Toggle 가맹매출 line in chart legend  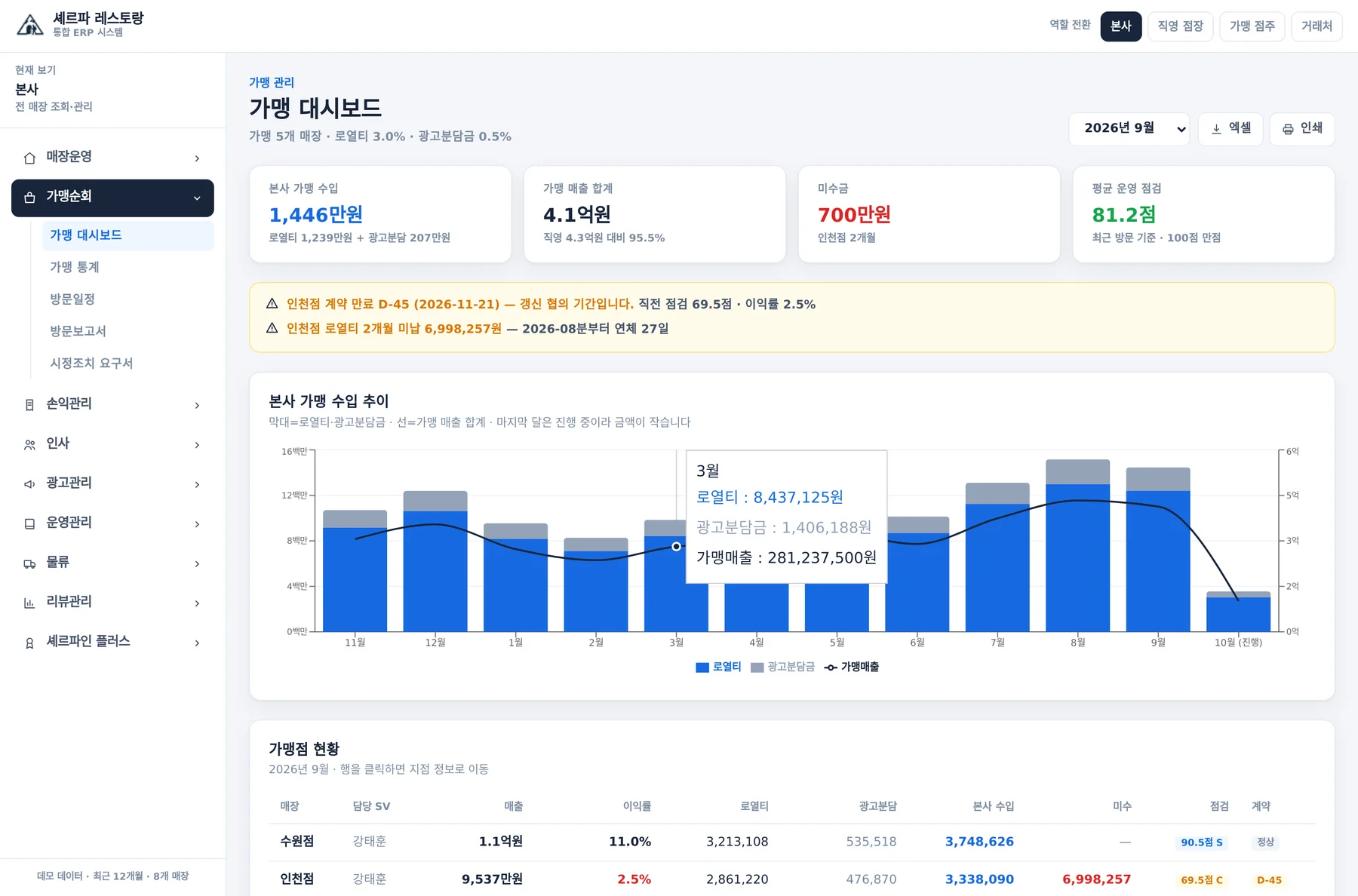(x=851, y=667)
